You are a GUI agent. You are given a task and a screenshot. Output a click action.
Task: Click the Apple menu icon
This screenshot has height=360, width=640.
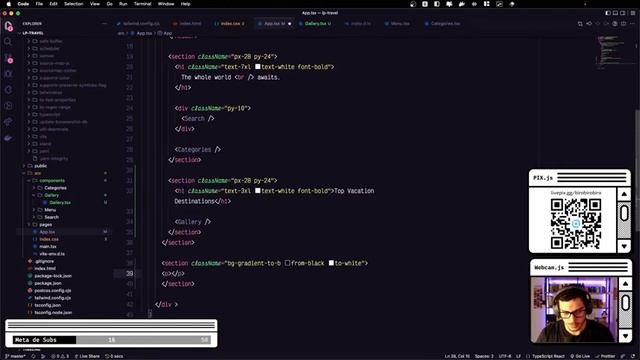click(x=9, y=4)
